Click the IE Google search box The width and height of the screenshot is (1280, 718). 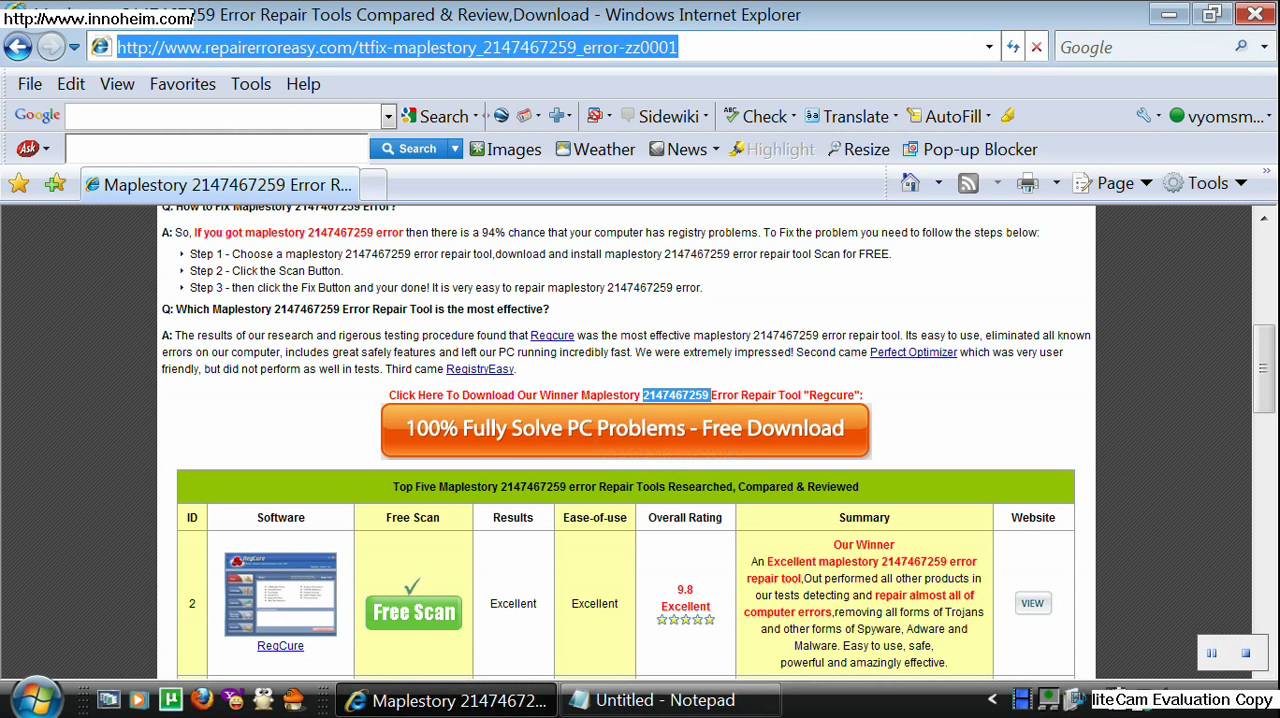tap(1143, 47)
